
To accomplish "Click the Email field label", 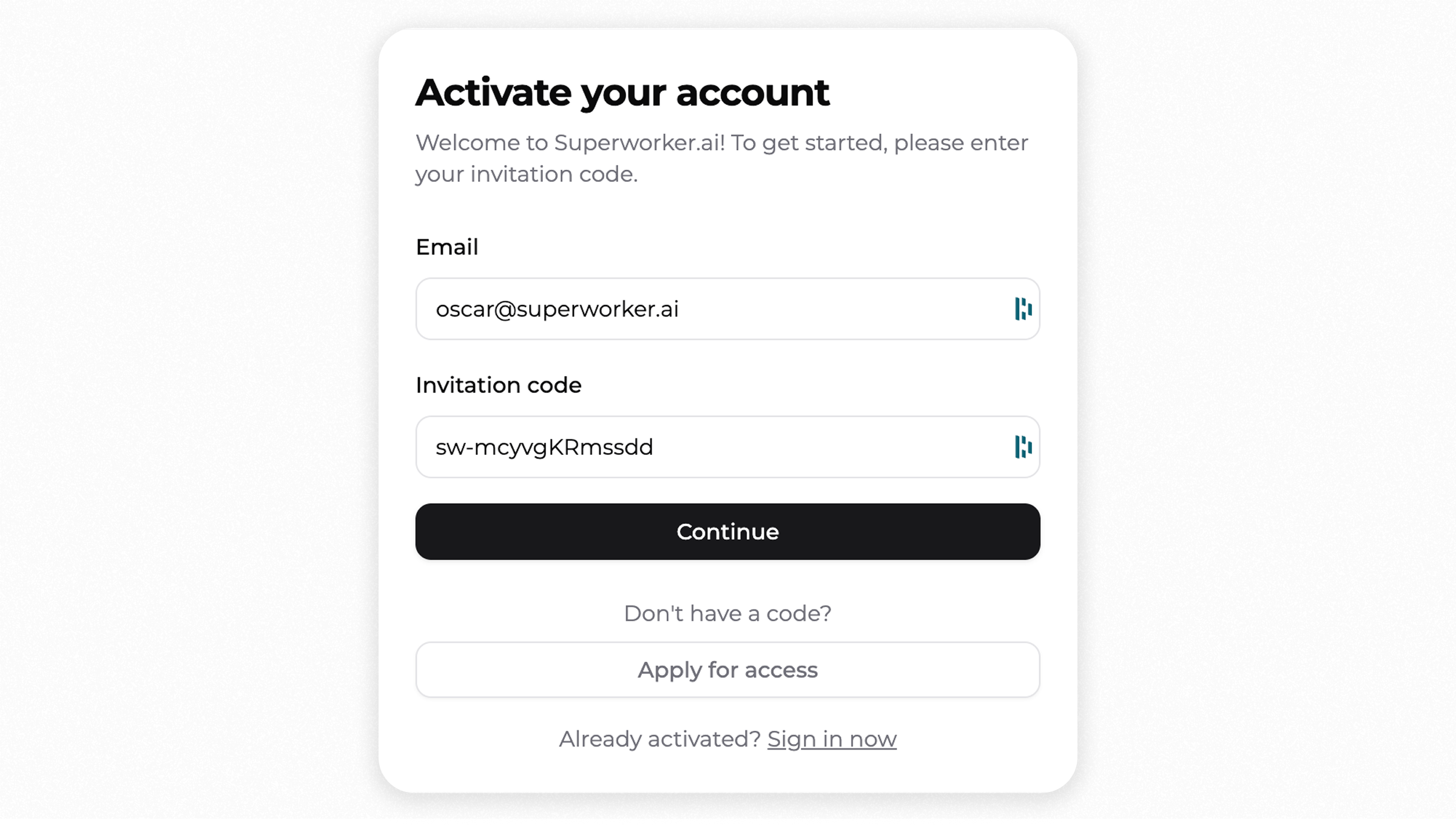I will tap(447, 247).
